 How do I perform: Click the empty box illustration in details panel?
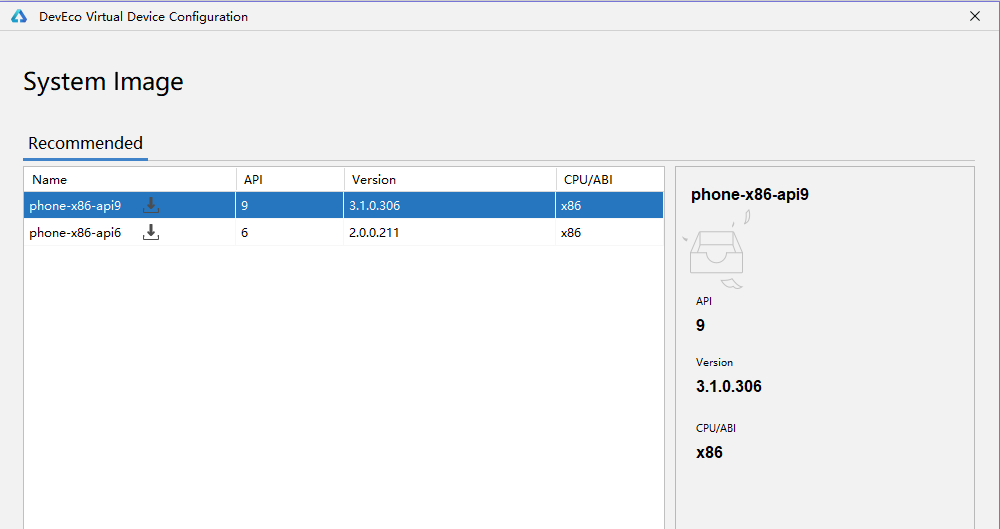pyautogui.click(x=717, y=251)
